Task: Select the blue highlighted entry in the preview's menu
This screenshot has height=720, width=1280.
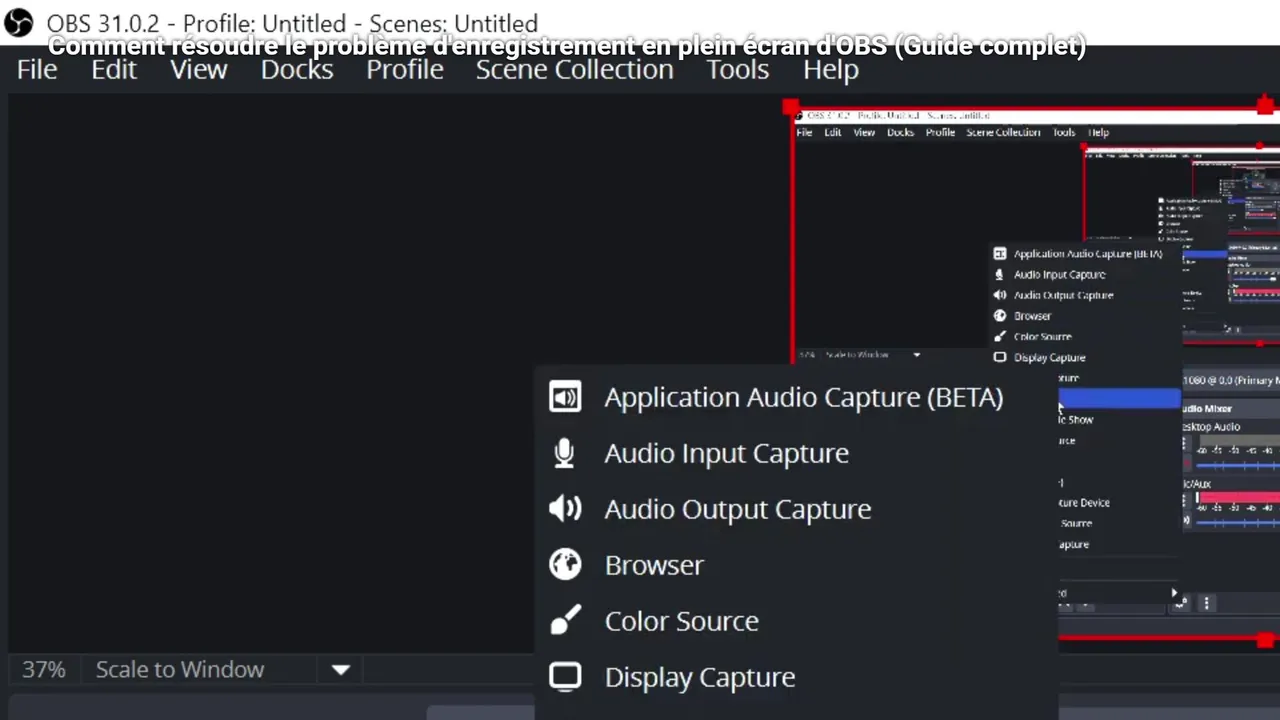Action: [1120, 399]
